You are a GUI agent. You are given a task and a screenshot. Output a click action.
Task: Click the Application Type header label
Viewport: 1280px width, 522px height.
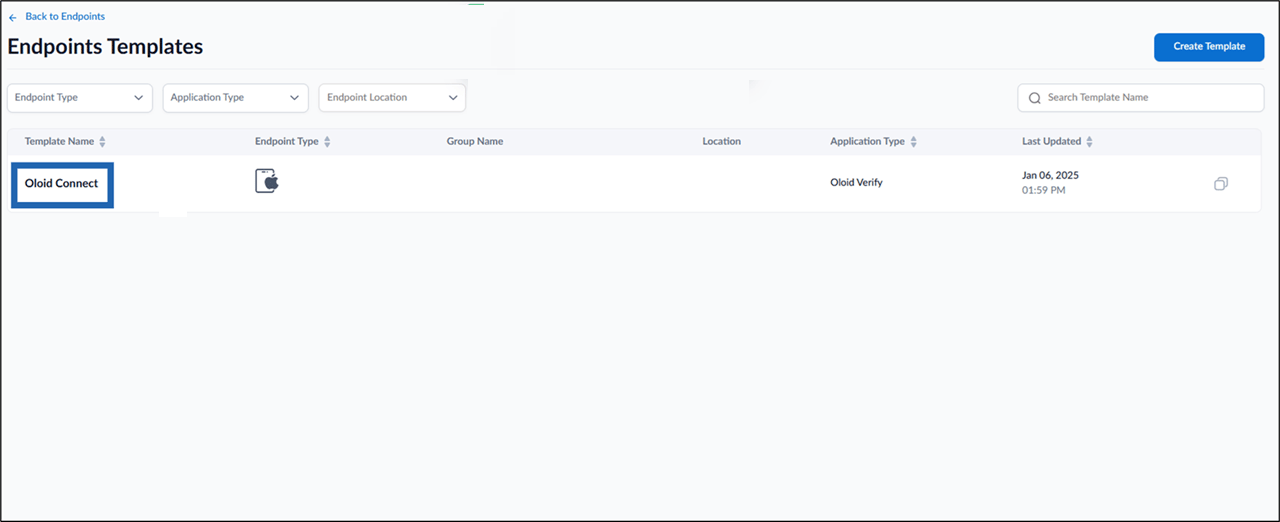tap(867, 142)
